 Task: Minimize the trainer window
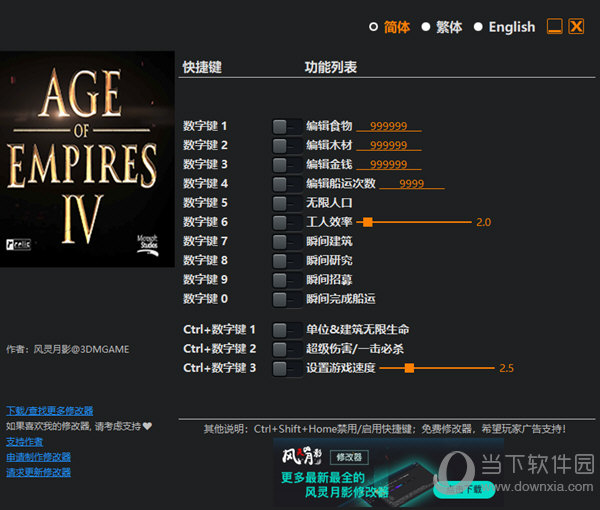point(554,26)
